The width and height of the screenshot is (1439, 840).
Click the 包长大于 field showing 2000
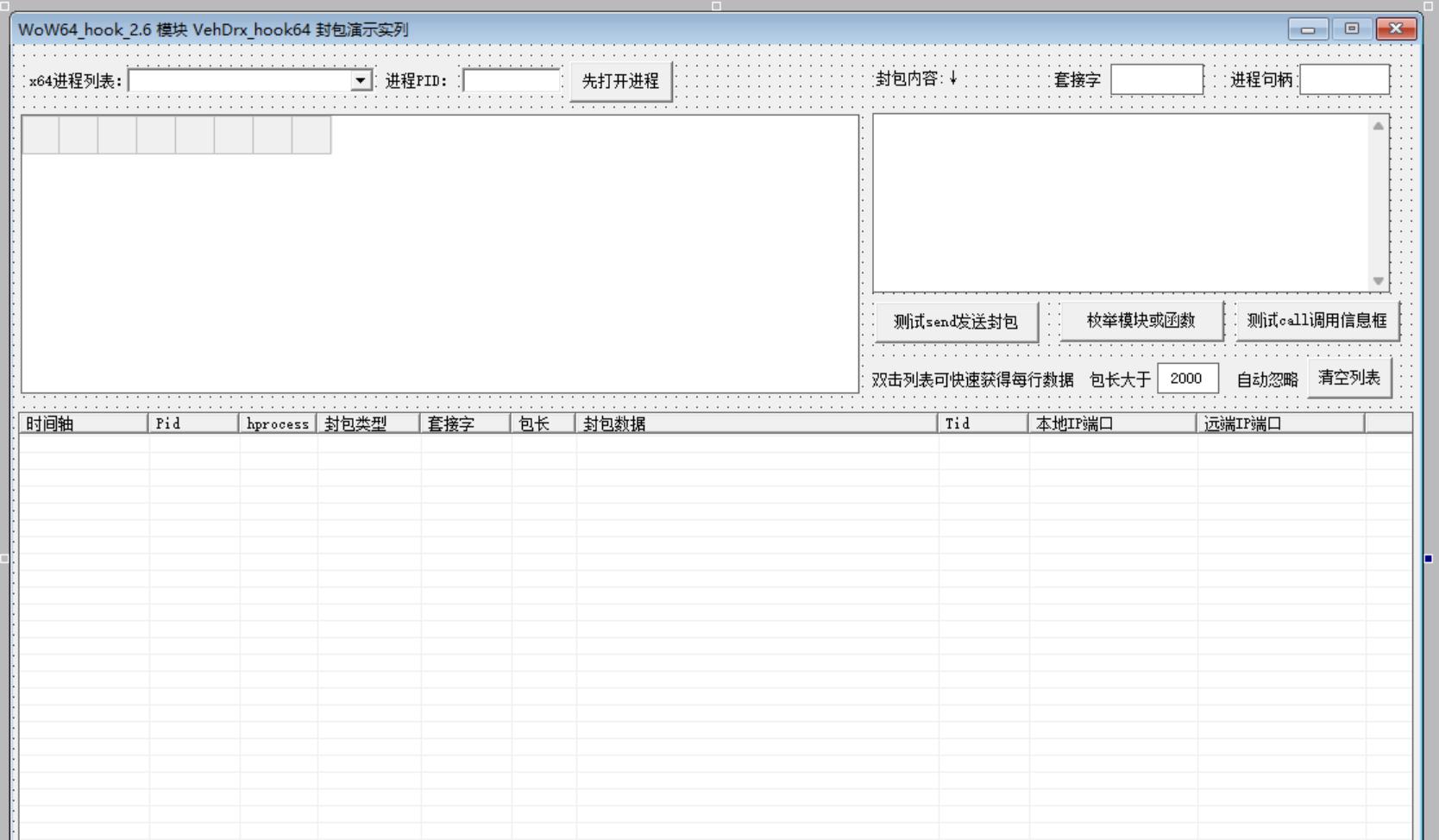click(1186, 379)
